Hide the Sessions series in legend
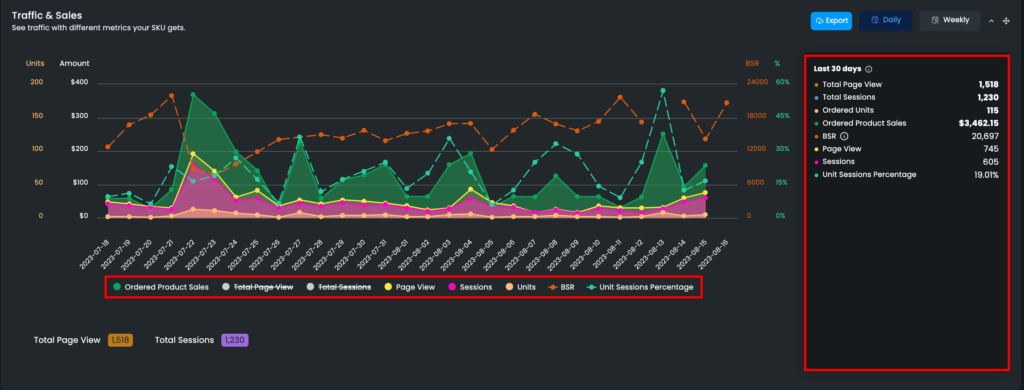Viewport: 1024px width, 390px height. [x=470, y=287]
